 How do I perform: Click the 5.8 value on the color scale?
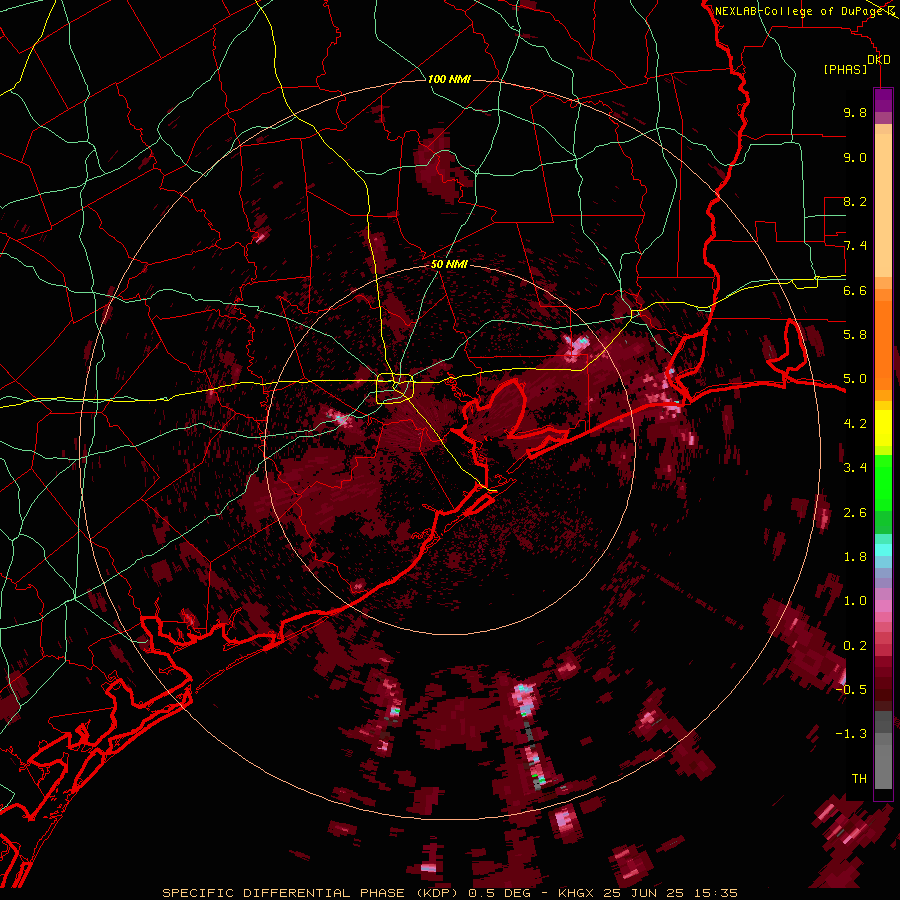pos(855,335)
